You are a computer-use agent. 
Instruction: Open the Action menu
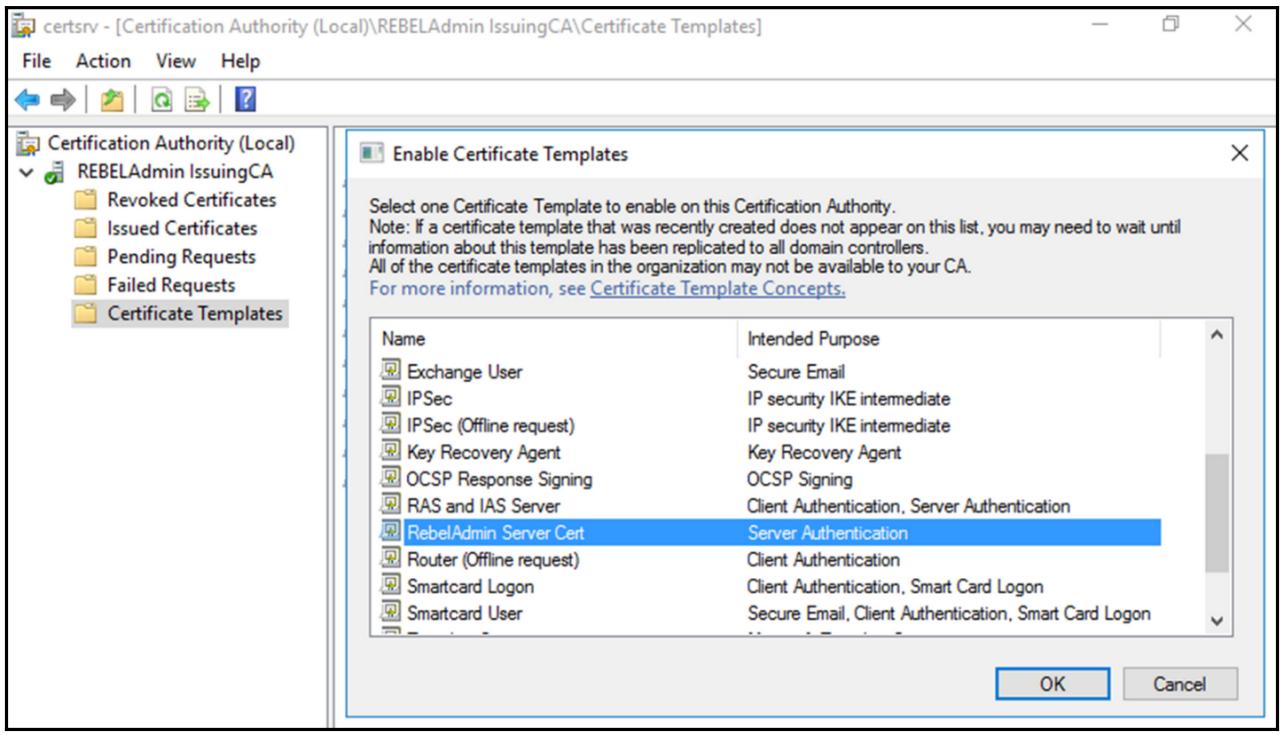pos(103,61)
